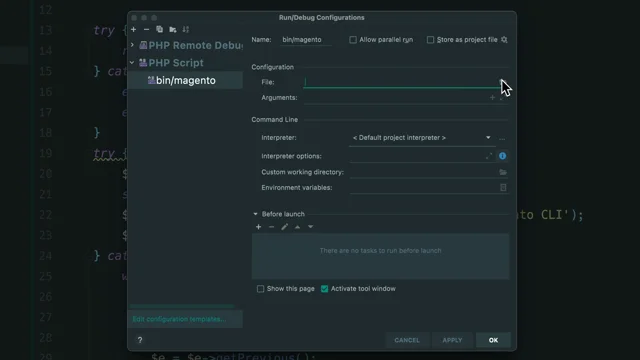Check Store as project file
This screenshot has width=640, height=360.
pyautogui.click(x=430, y=40)
